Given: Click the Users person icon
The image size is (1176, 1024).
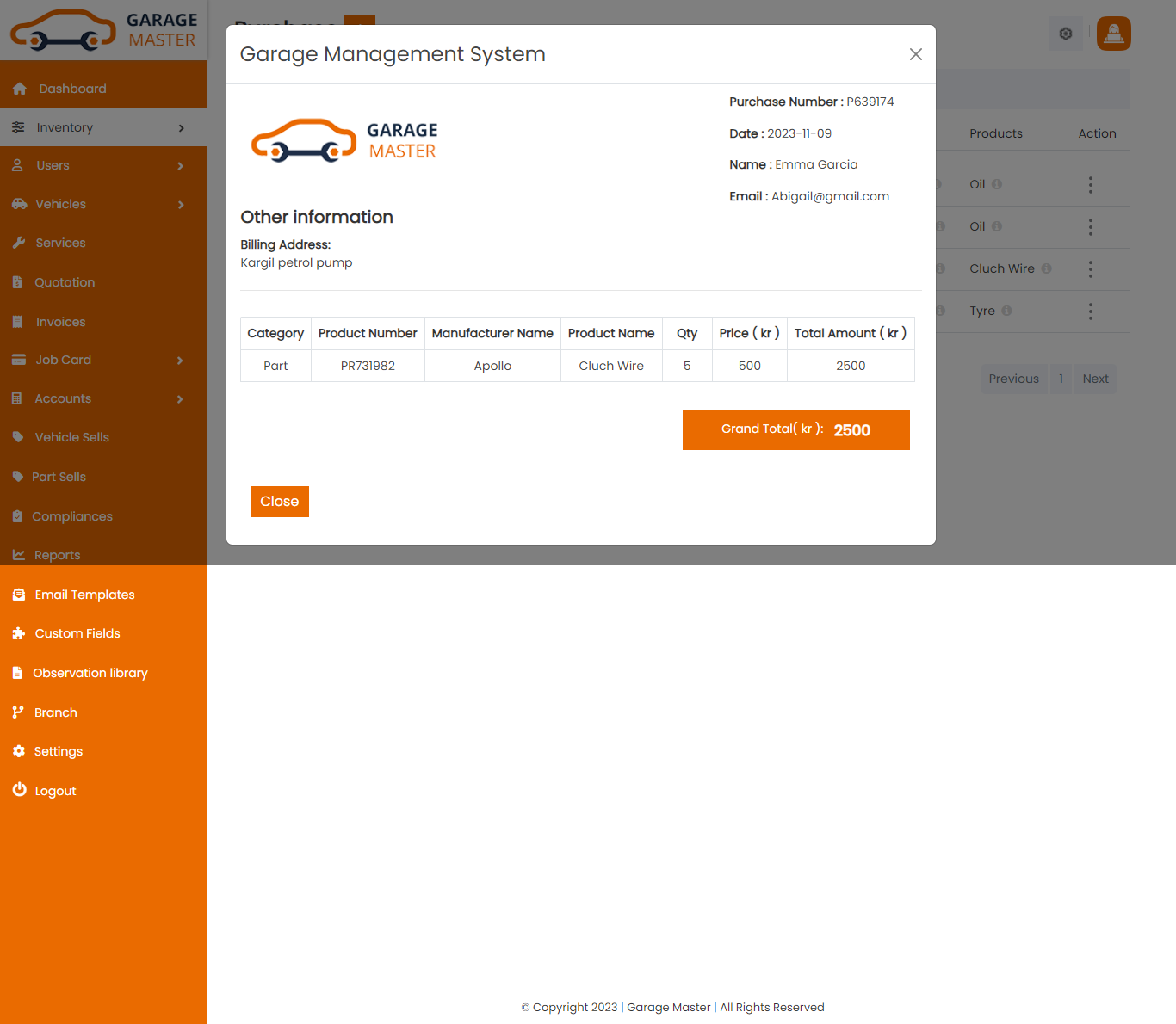Looking at the screenshot, I should click(x=17, y=165).
